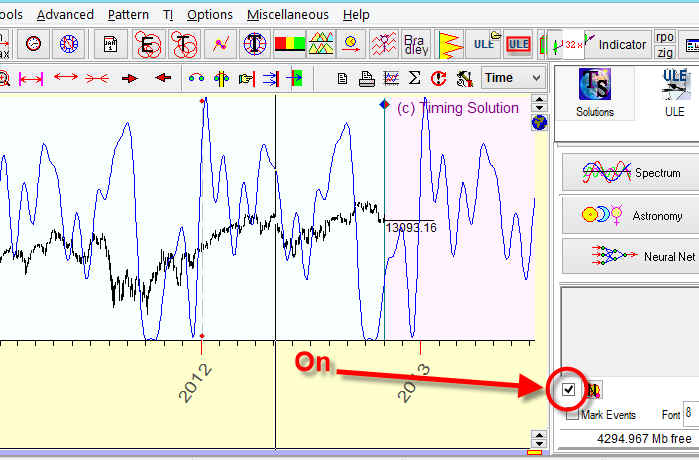Image resolution: width=699 pixels, height=460 pixels.
Task: Click the Bradley toolbar icon
Action: click(x=414, y=45)
